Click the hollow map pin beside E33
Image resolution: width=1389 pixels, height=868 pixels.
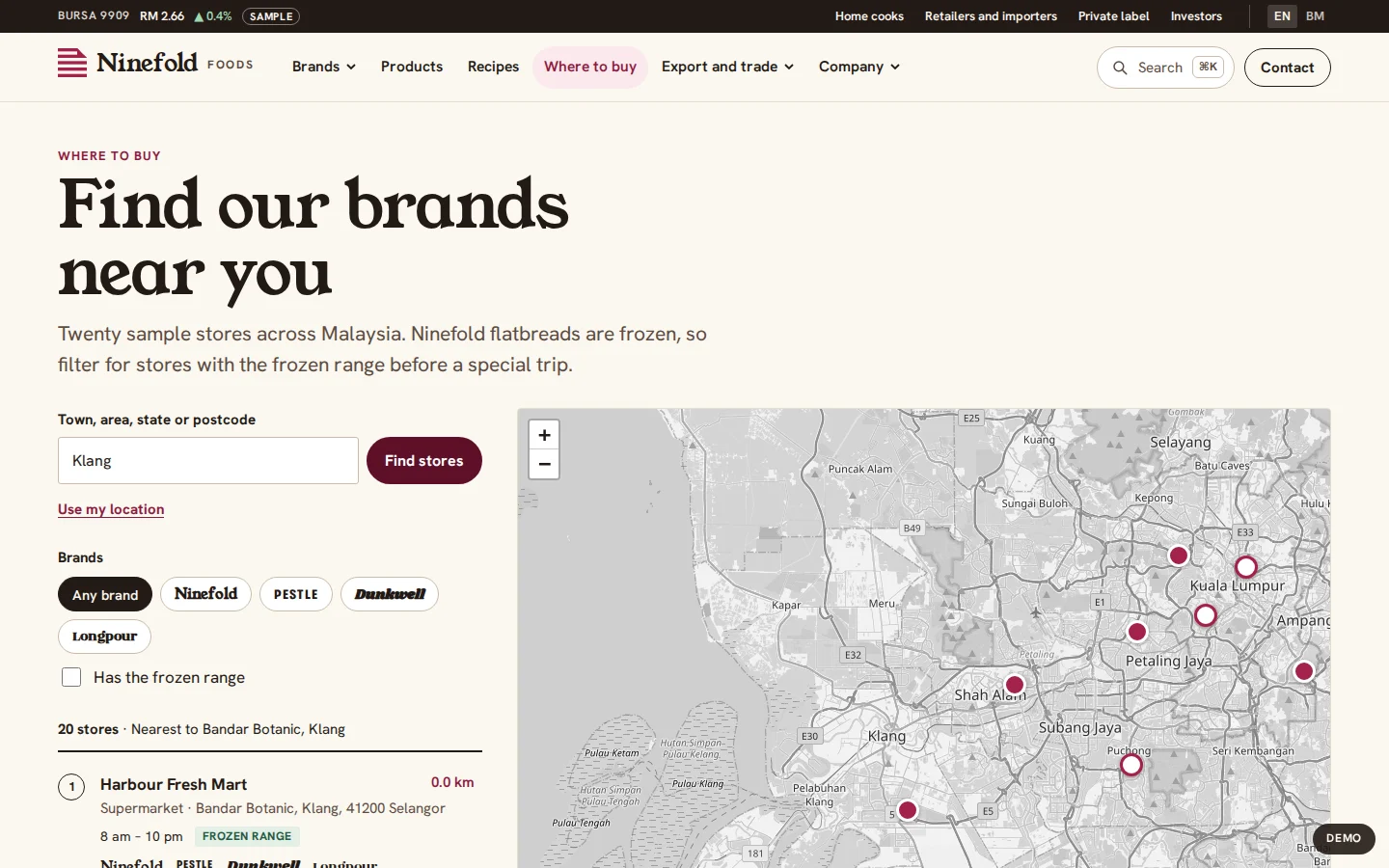coord(1246,566)
